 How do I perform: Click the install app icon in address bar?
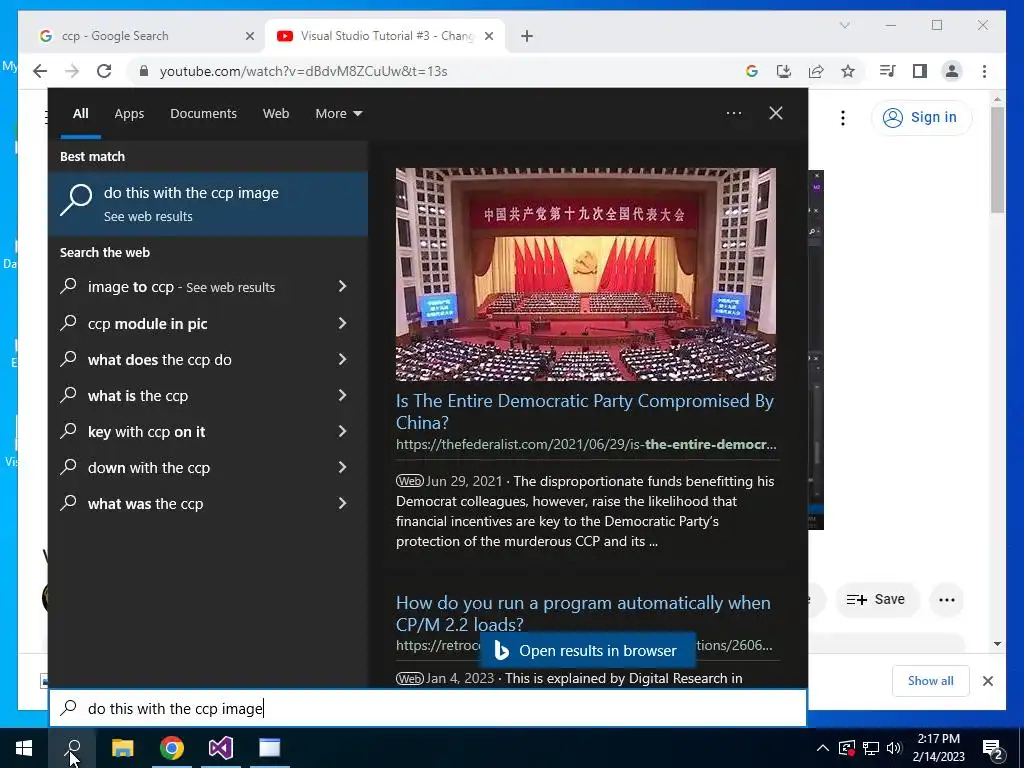(x=784, y=71)
